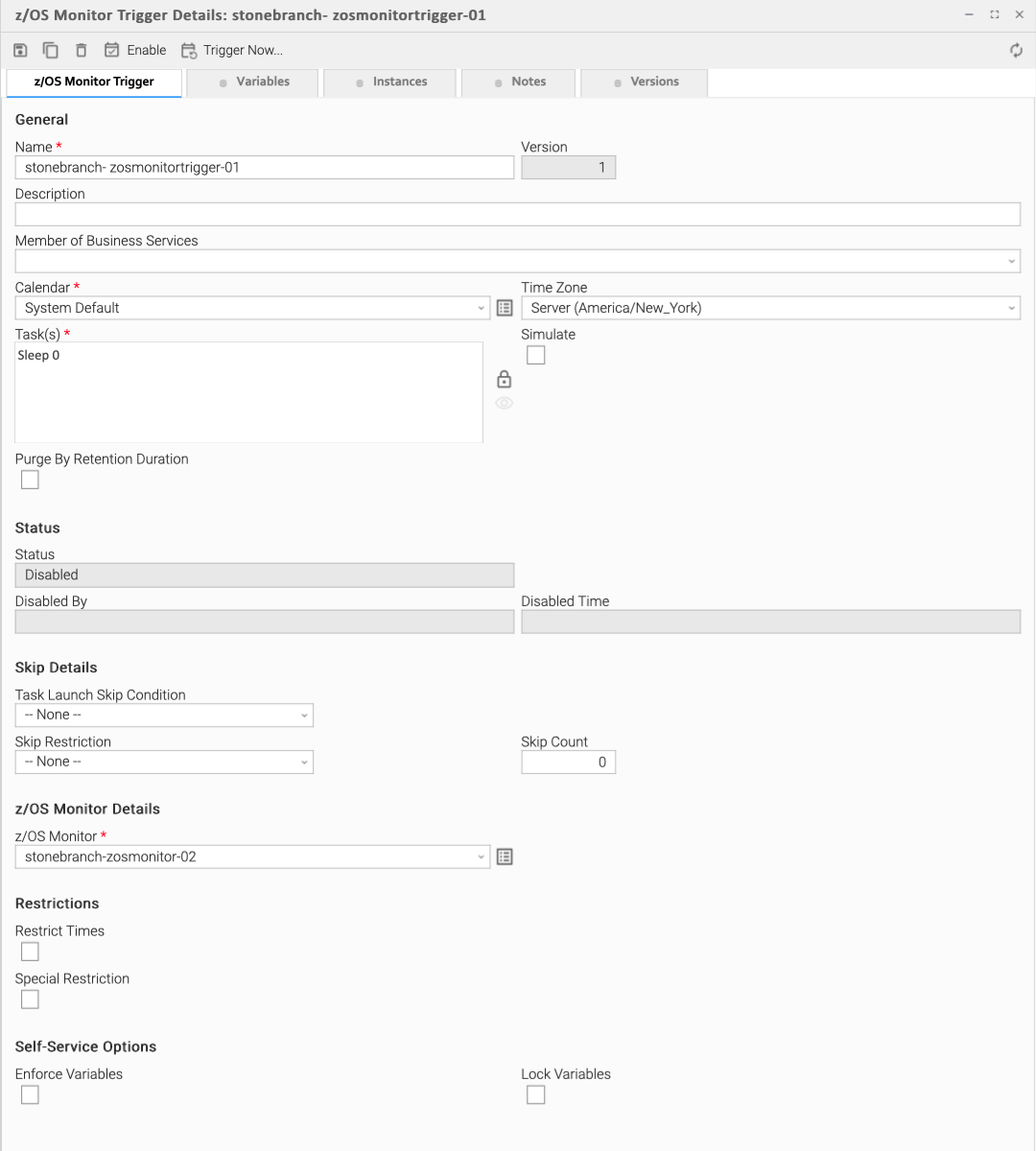Tick the Lock Variables checkbox

coord(536,1094)
